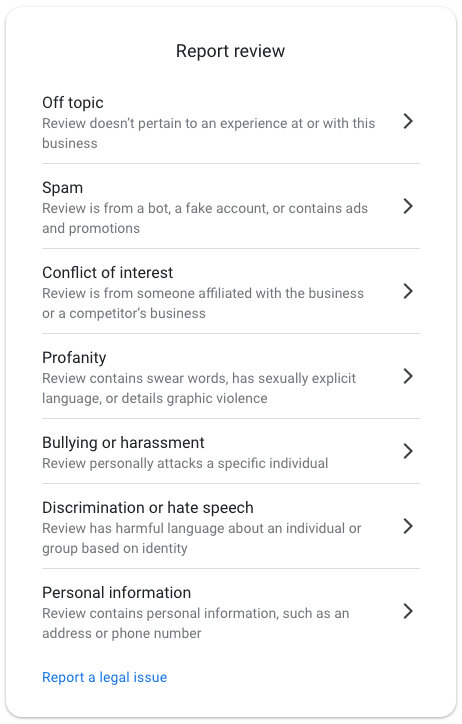Select the Off topic heading
This screenshot has width=462, height=724.
tap(72, 103)
